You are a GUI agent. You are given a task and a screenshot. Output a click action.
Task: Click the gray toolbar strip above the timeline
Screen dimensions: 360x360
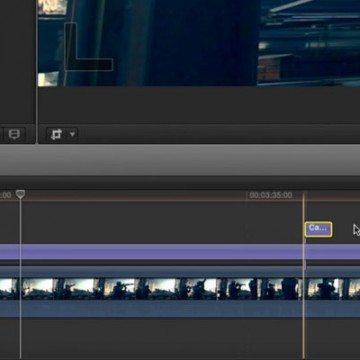(180, 160)
